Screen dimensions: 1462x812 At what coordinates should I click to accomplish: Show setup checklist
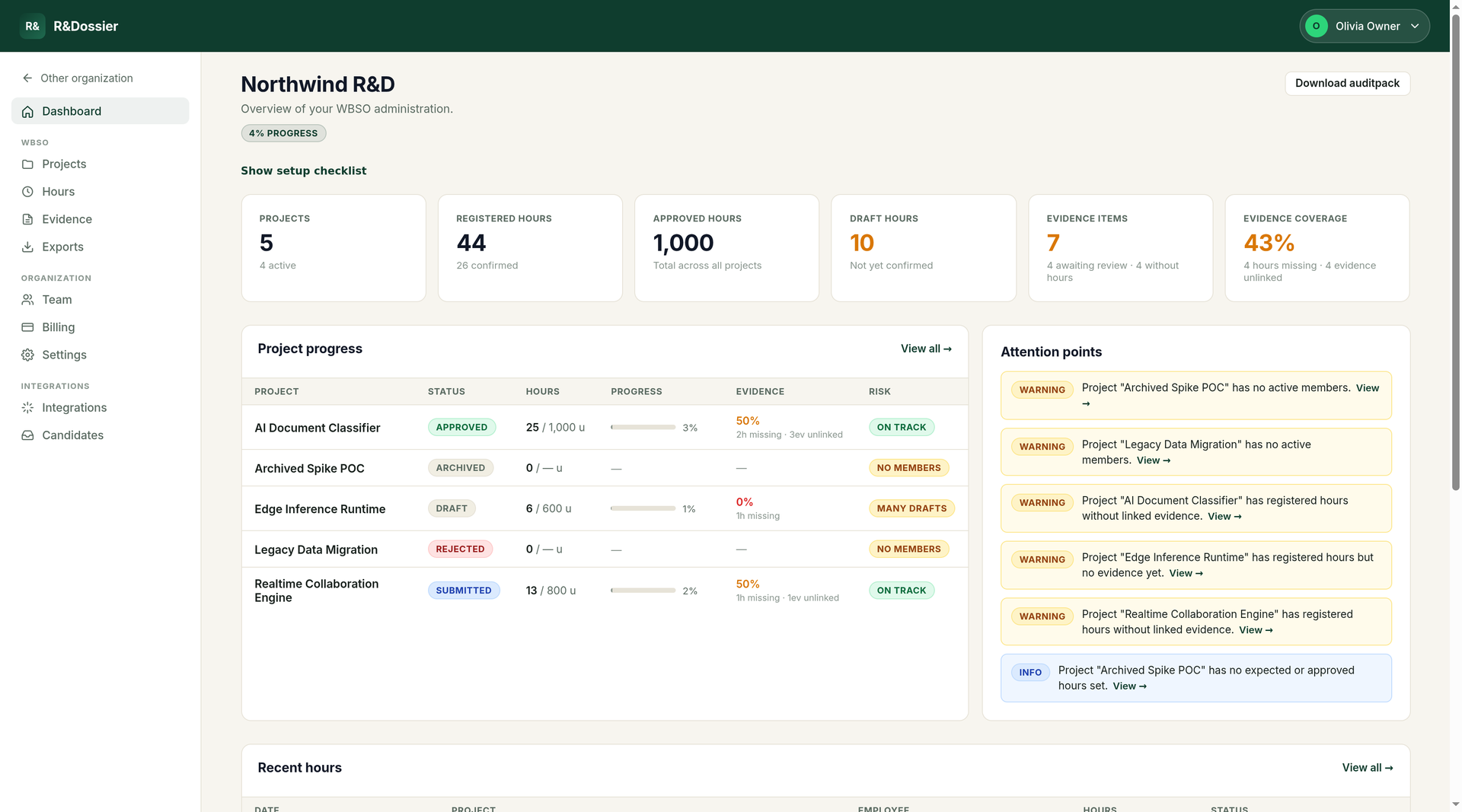point(303,171)
